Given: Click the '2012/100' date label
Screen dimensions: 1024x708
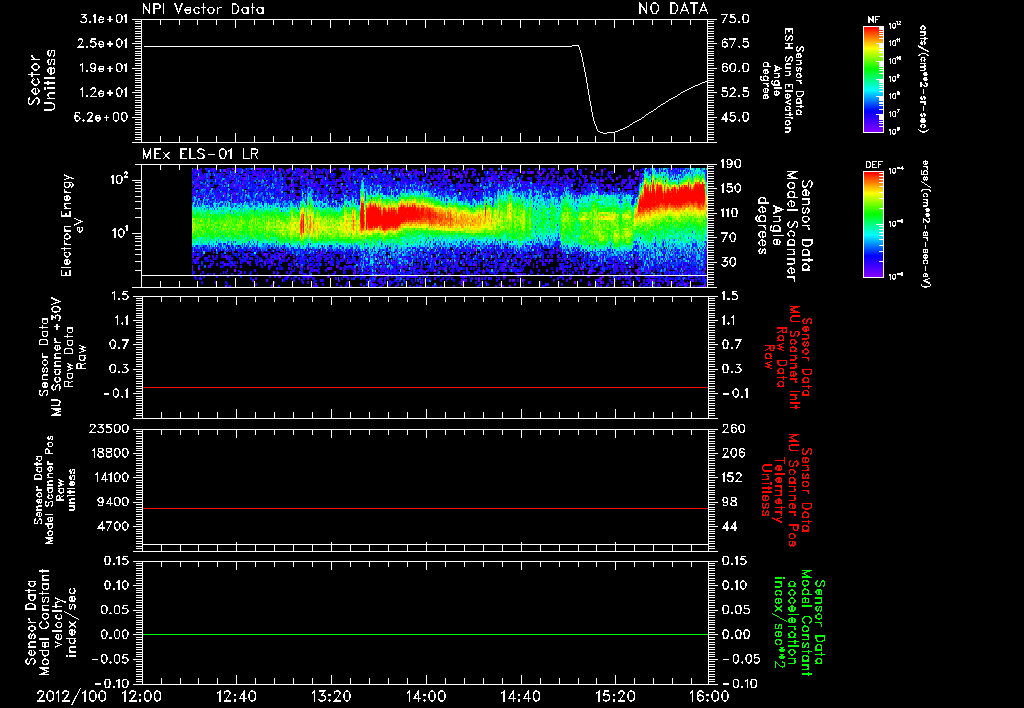Looking at the screenshot, I should pyautogui.click(x=71, y=696).
